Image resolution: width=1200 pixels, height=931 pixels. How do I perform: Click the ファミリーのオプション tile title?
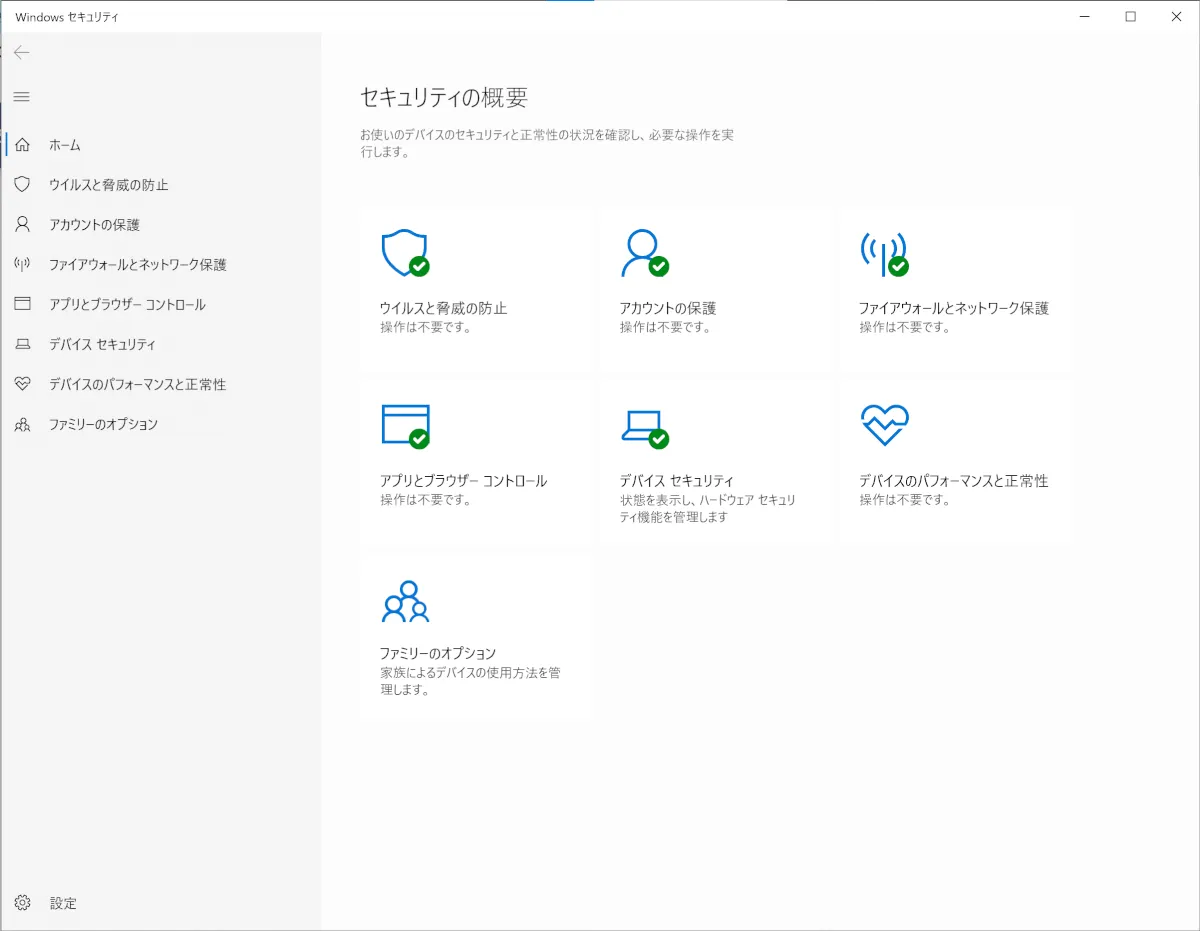[437, 653]
